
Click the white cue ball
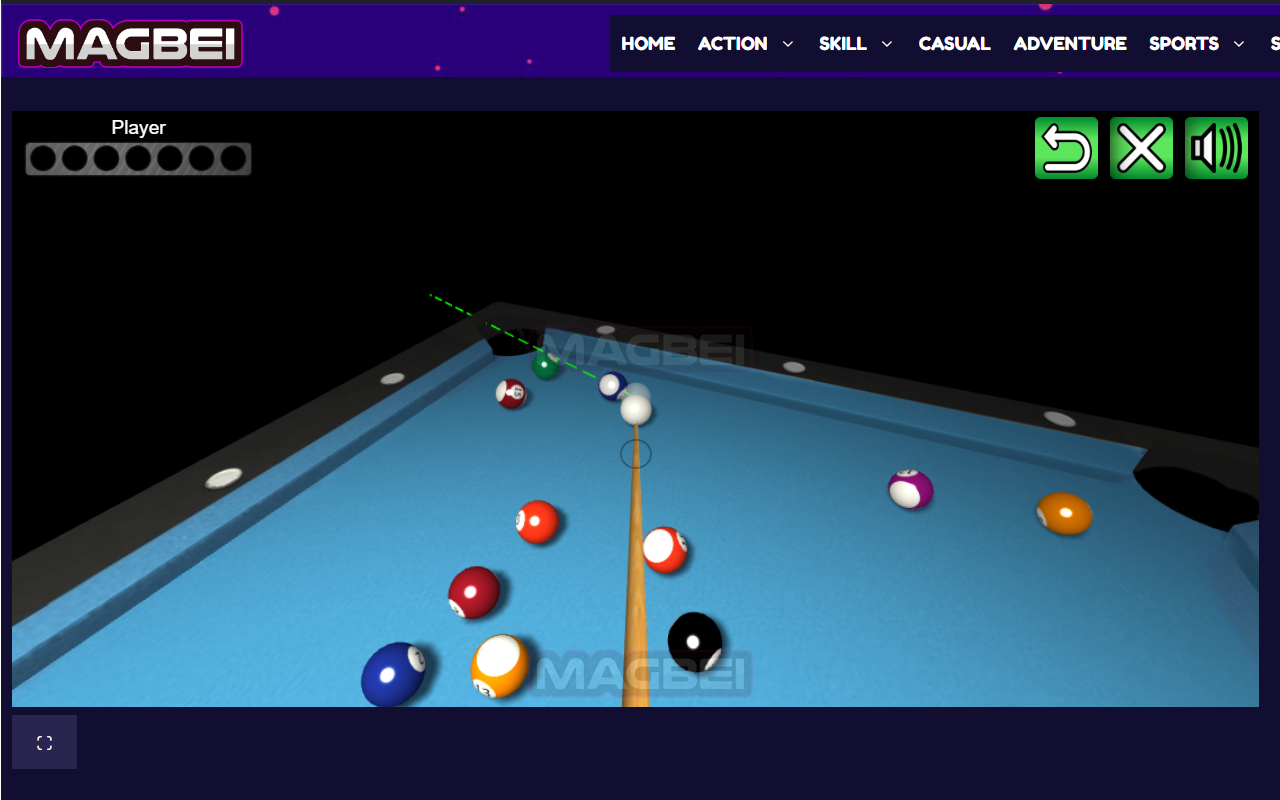(638, 408)
